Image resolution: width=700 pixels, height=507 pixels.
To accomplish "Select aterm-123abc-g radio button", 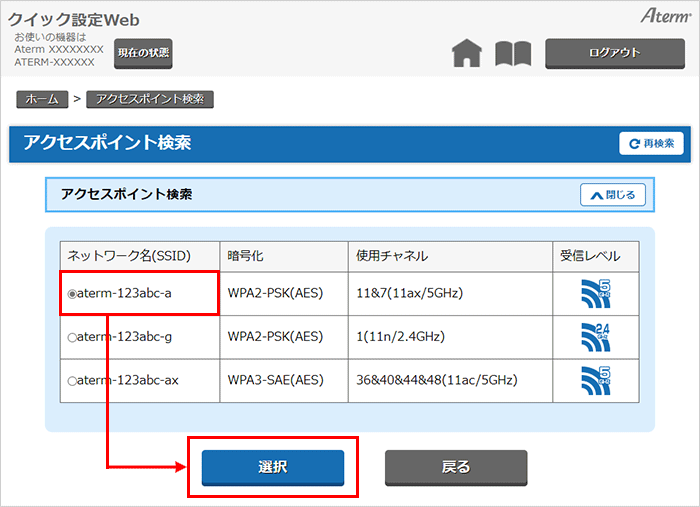I will pyautogui.click(x=71, y=337).
